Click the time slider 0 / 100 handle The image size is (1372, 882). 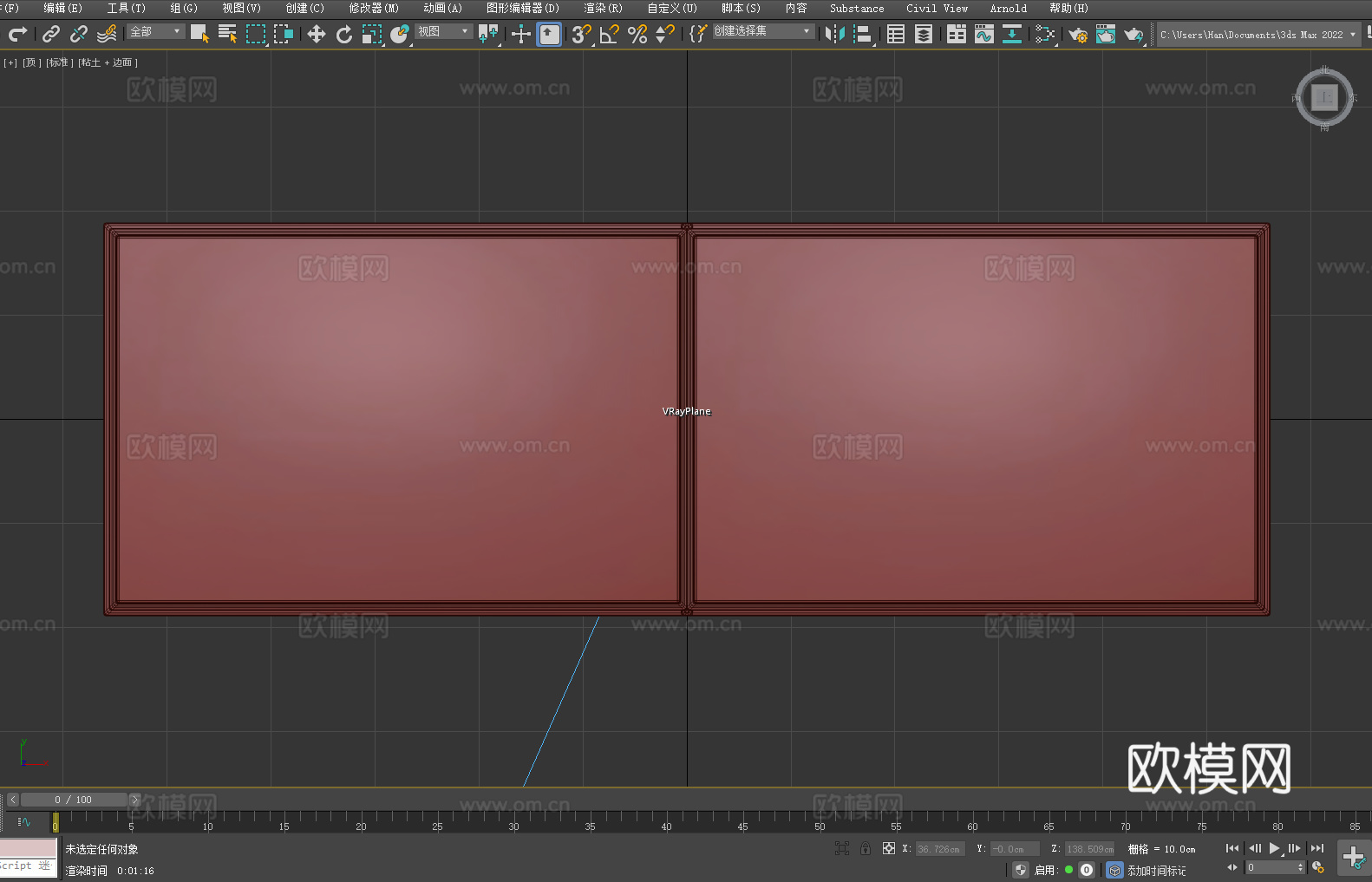75,800
